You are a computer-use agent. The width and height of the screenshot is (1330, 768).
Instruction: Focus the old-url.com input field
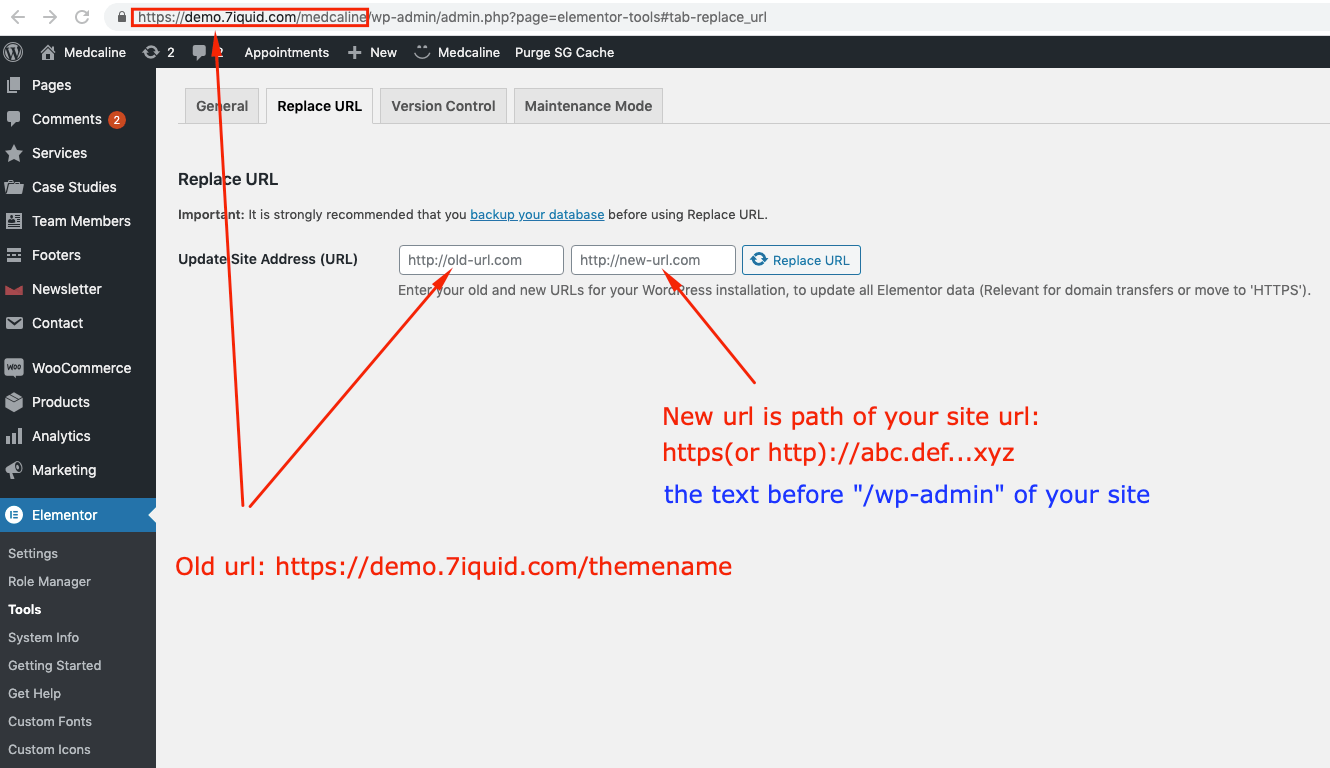(481, 260)
